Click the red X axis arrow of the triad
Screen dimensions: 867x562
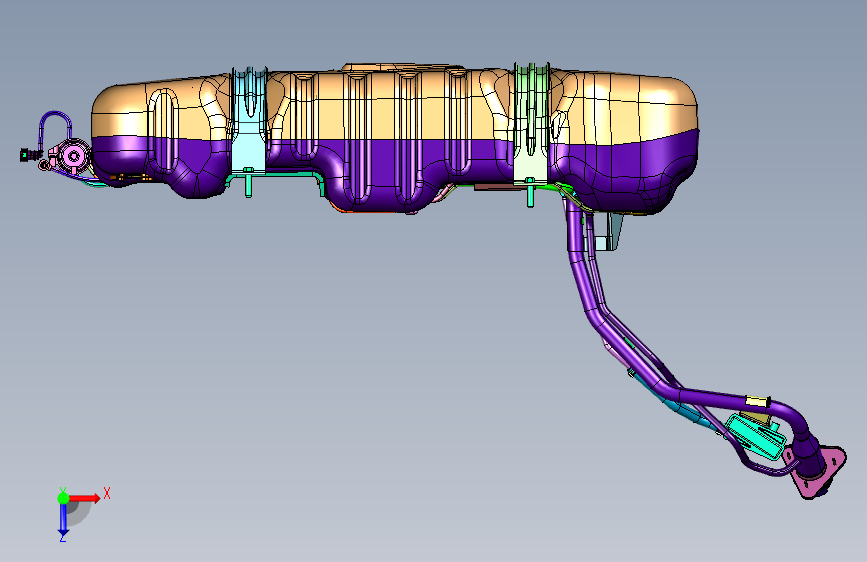(x=84, y=498)
